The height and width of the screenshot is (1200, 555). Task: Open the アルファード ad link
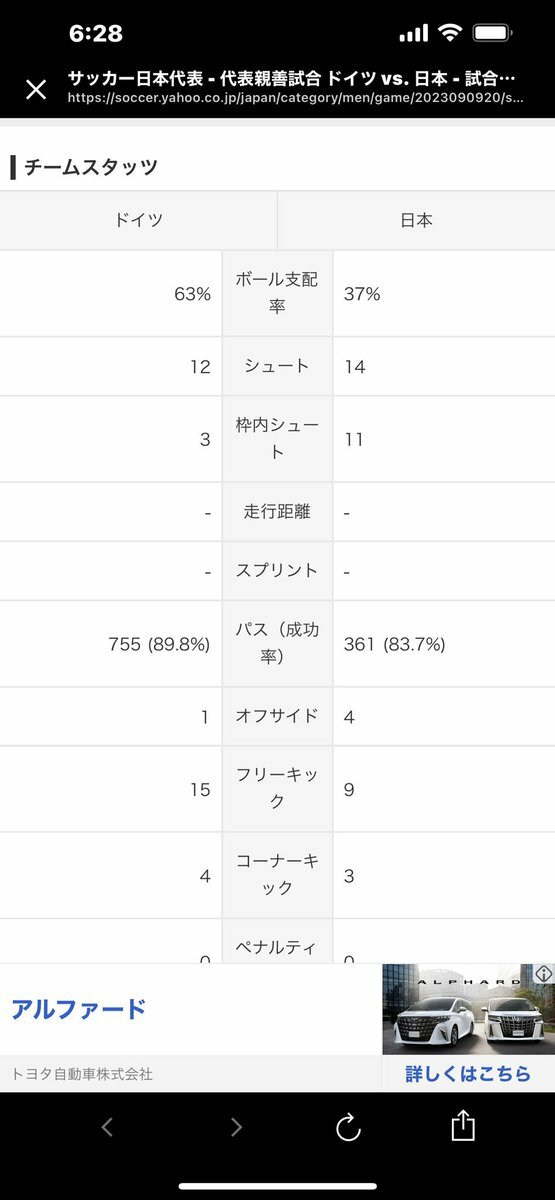pos(79,1009)
